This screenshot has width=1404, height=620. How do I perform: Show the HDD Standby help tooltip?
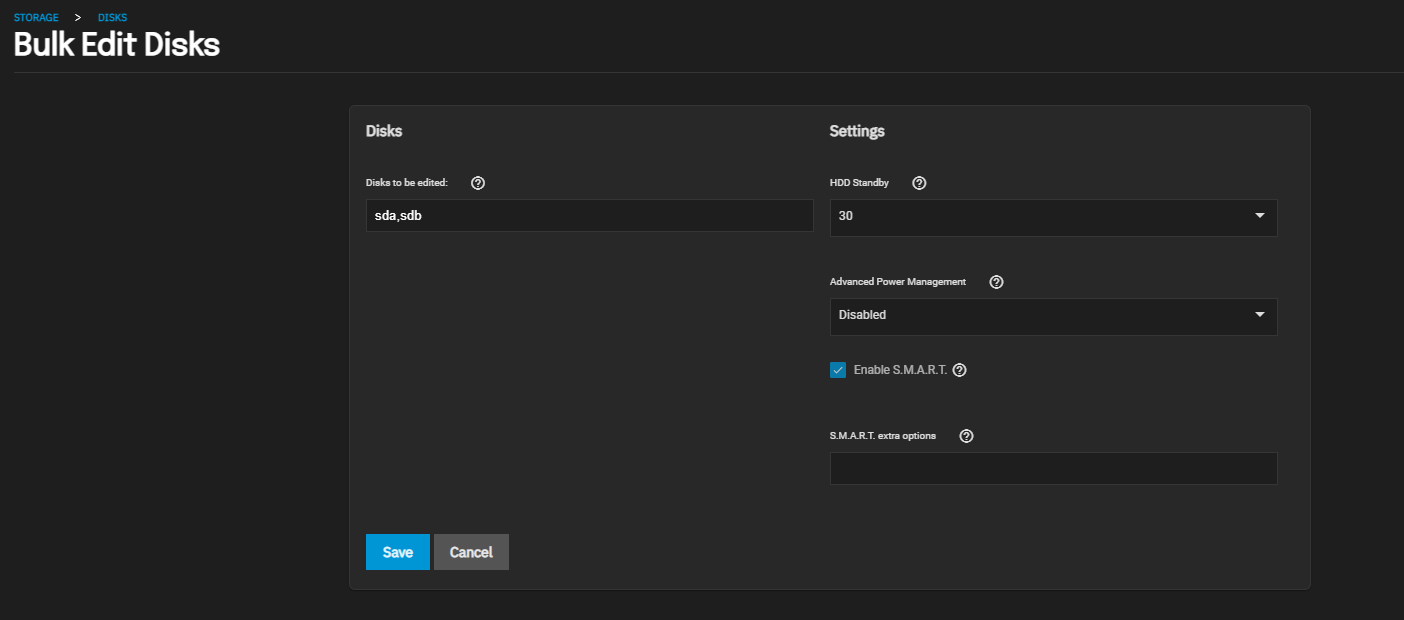coord(920,183)
